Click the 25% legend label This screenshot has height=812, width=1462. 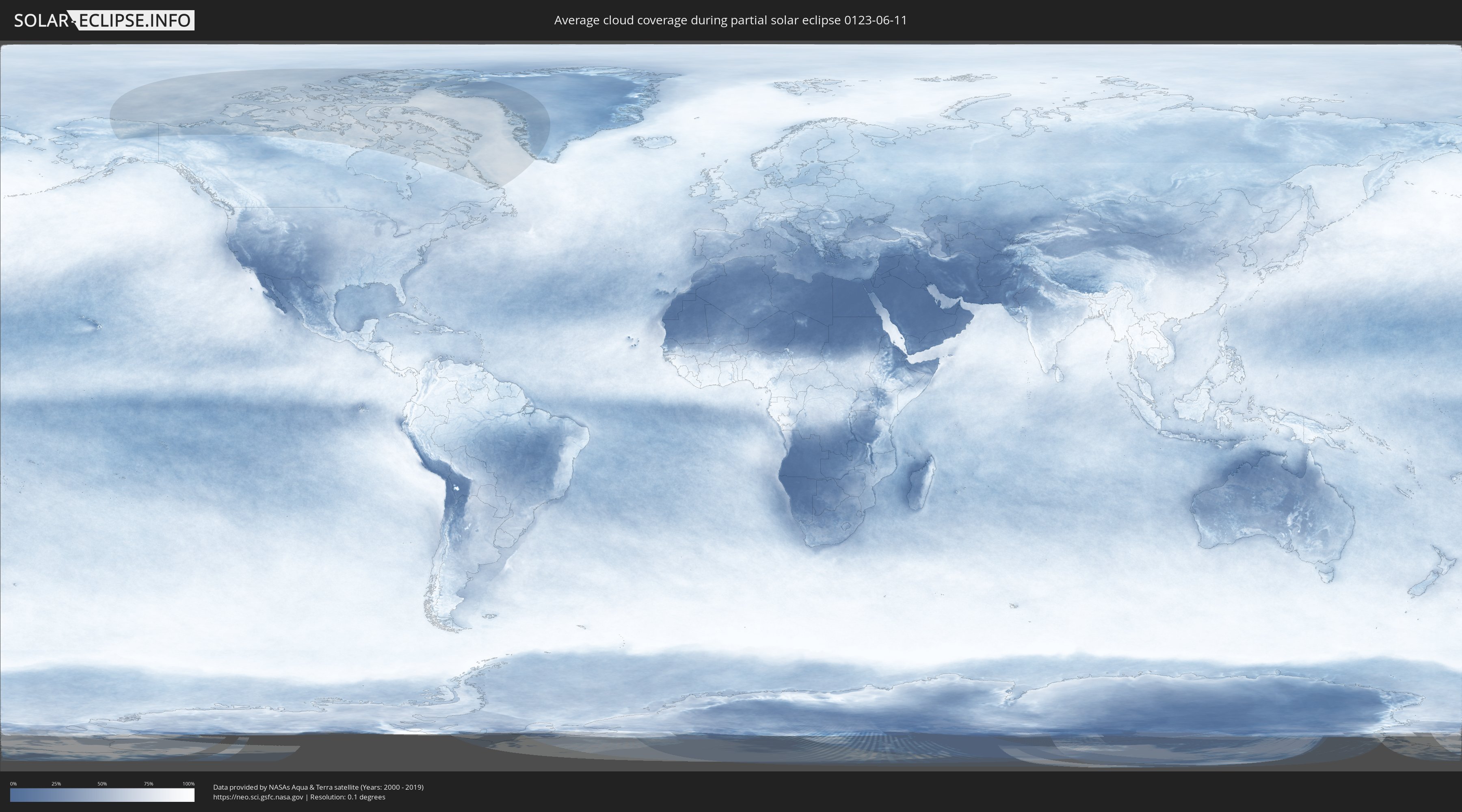pos(56,784)
